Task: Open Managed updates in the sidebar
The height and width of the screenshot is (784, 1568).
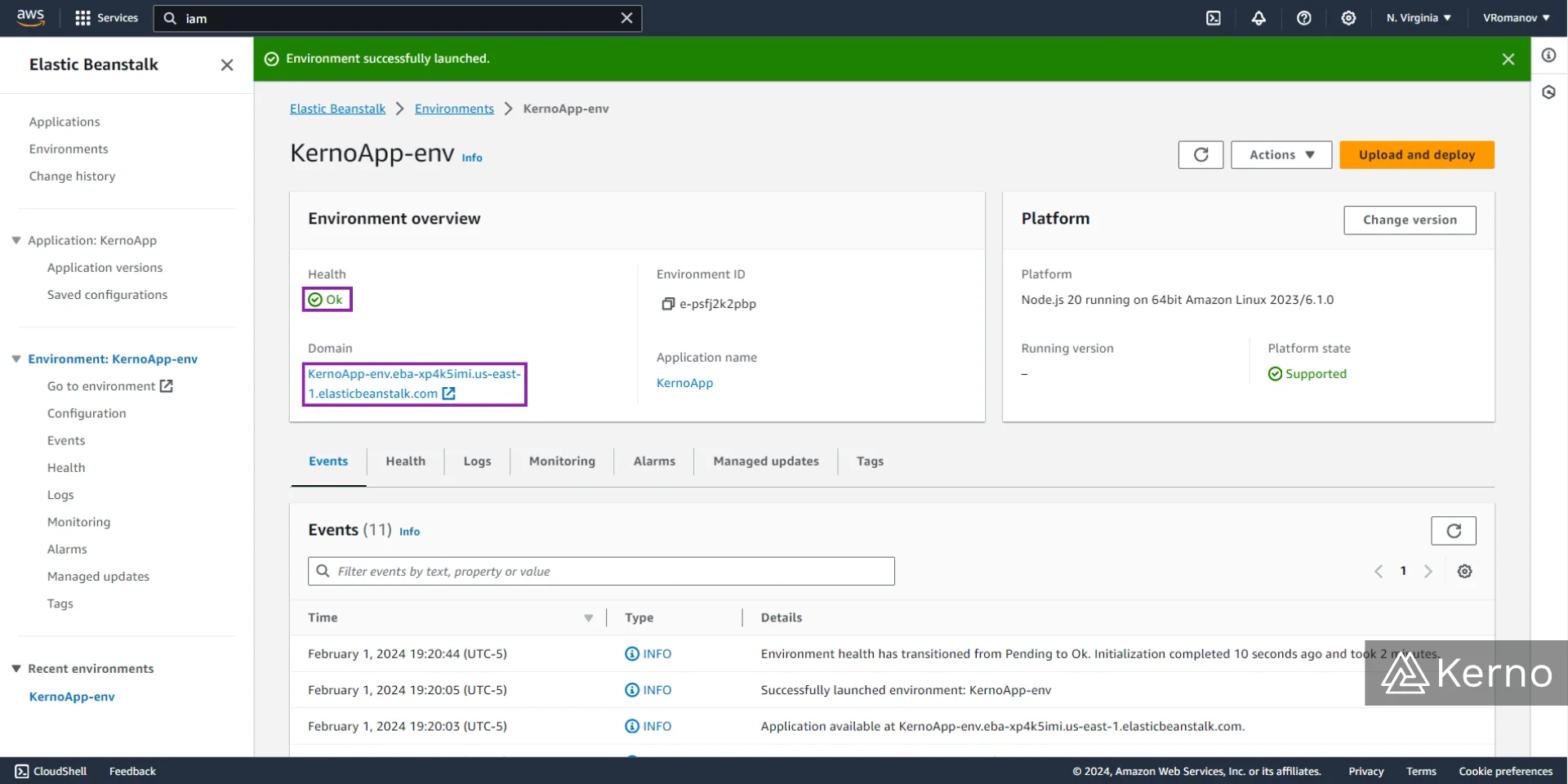Action: click(98, 577)
